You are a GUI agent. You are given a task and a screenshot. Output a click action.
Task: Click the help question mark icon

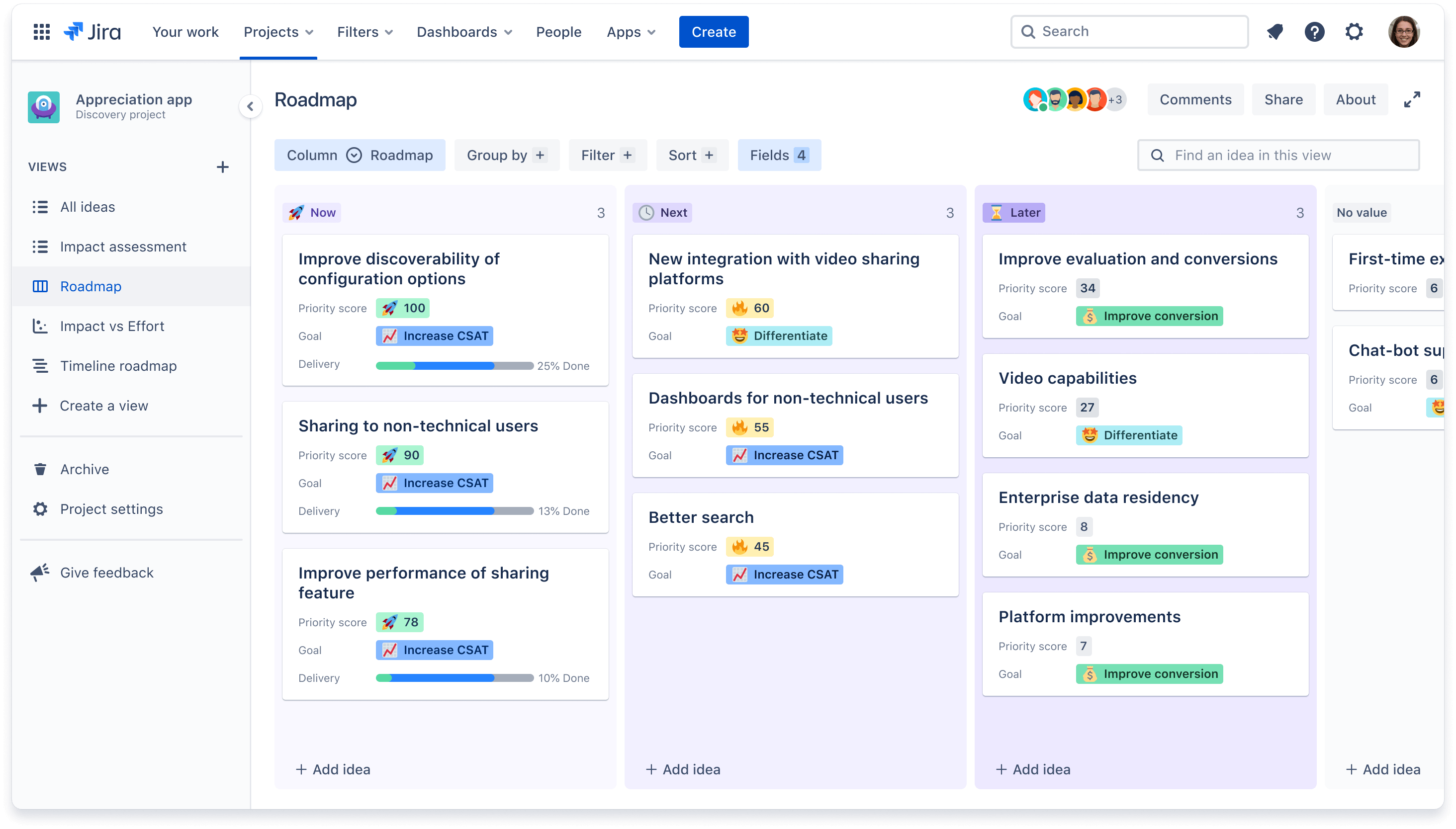coord(1314,32)
